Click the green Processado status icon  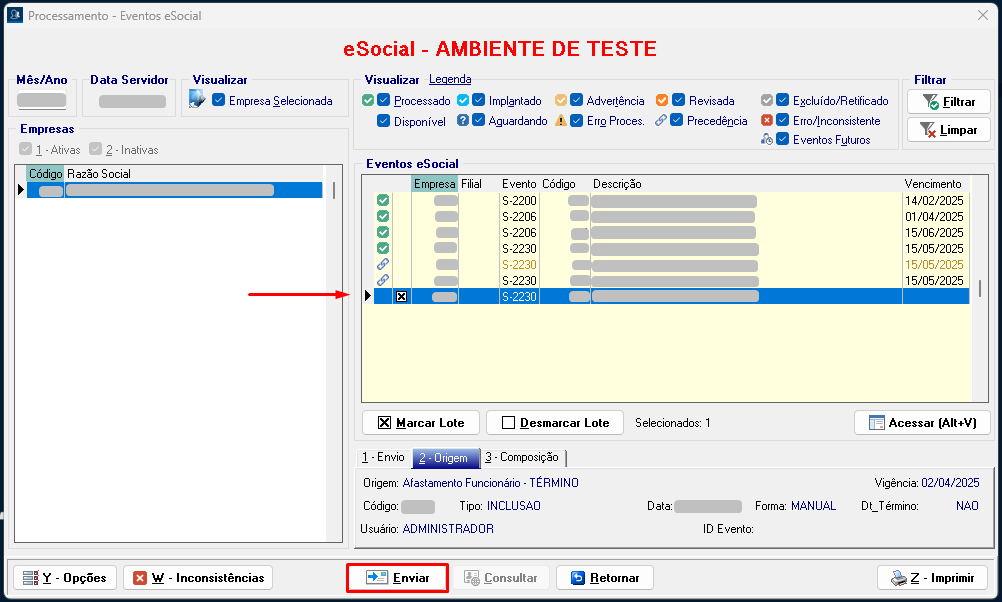tap(367, 101)
